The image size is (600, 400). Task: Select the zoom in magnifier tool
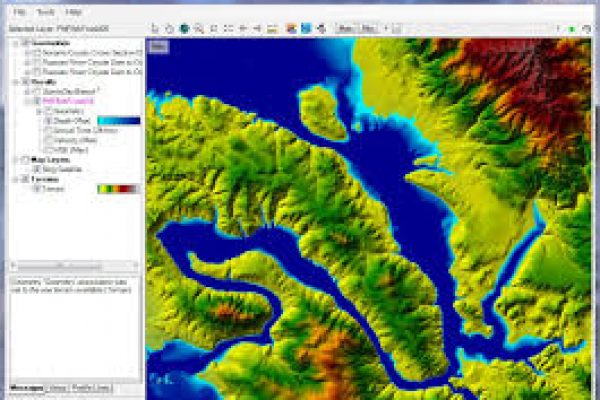pyautogui.click(x=199, y=29)
